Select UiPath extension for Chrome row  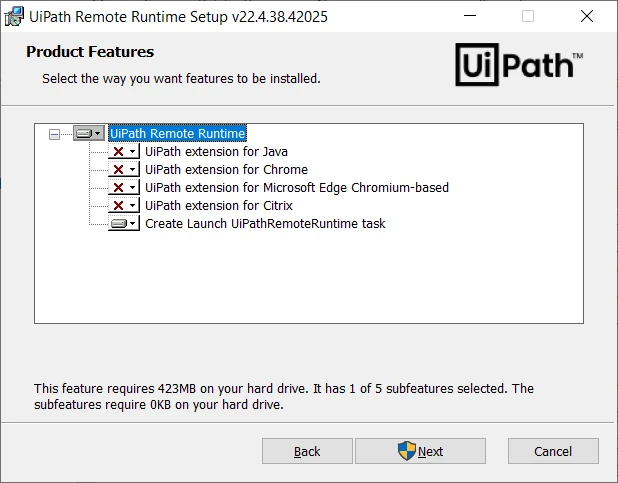tap(227, 170)
